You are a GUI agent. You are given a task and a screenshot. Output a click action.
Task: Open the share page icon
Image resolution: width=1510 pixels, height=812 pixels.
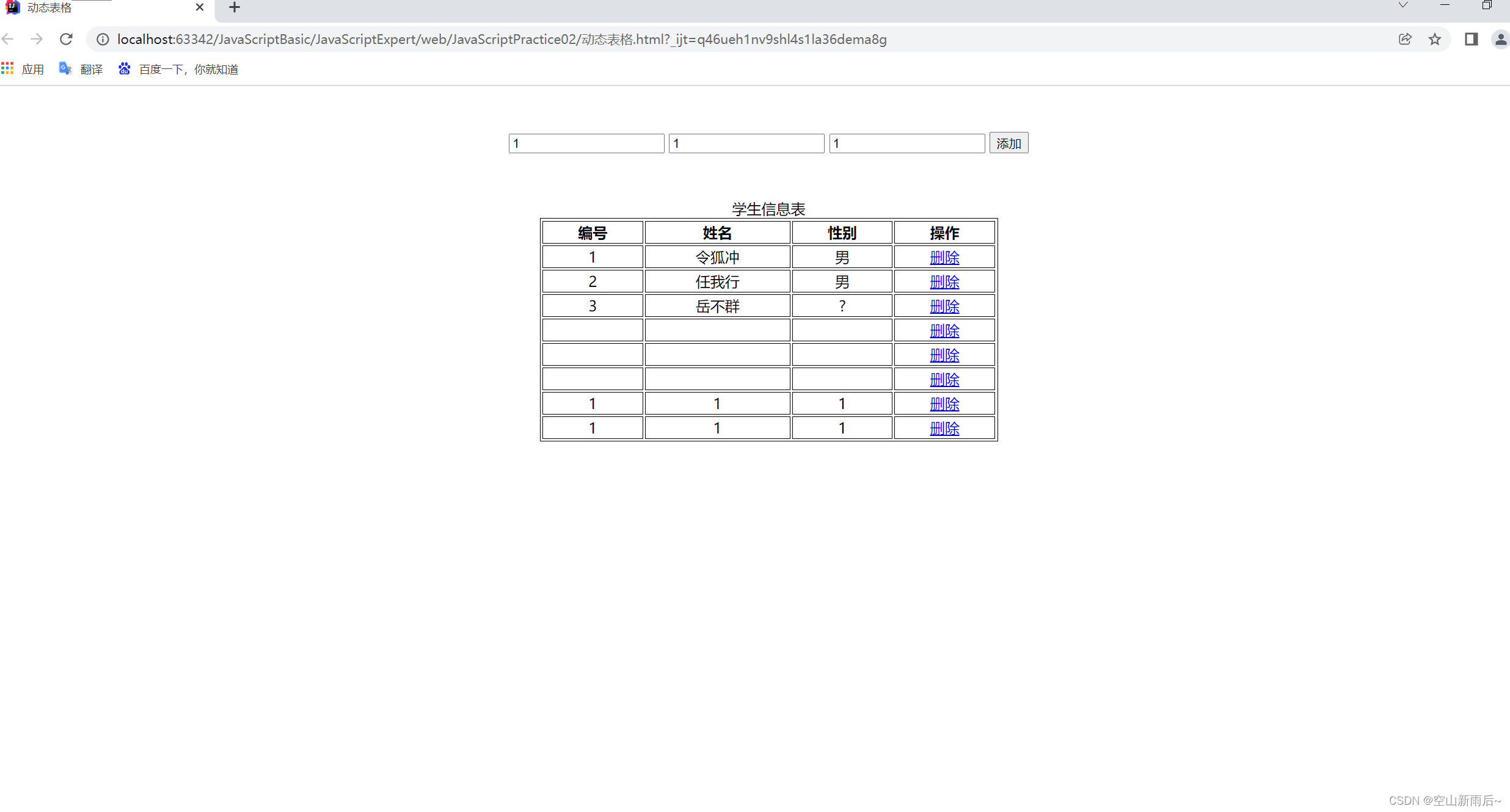1405,39
